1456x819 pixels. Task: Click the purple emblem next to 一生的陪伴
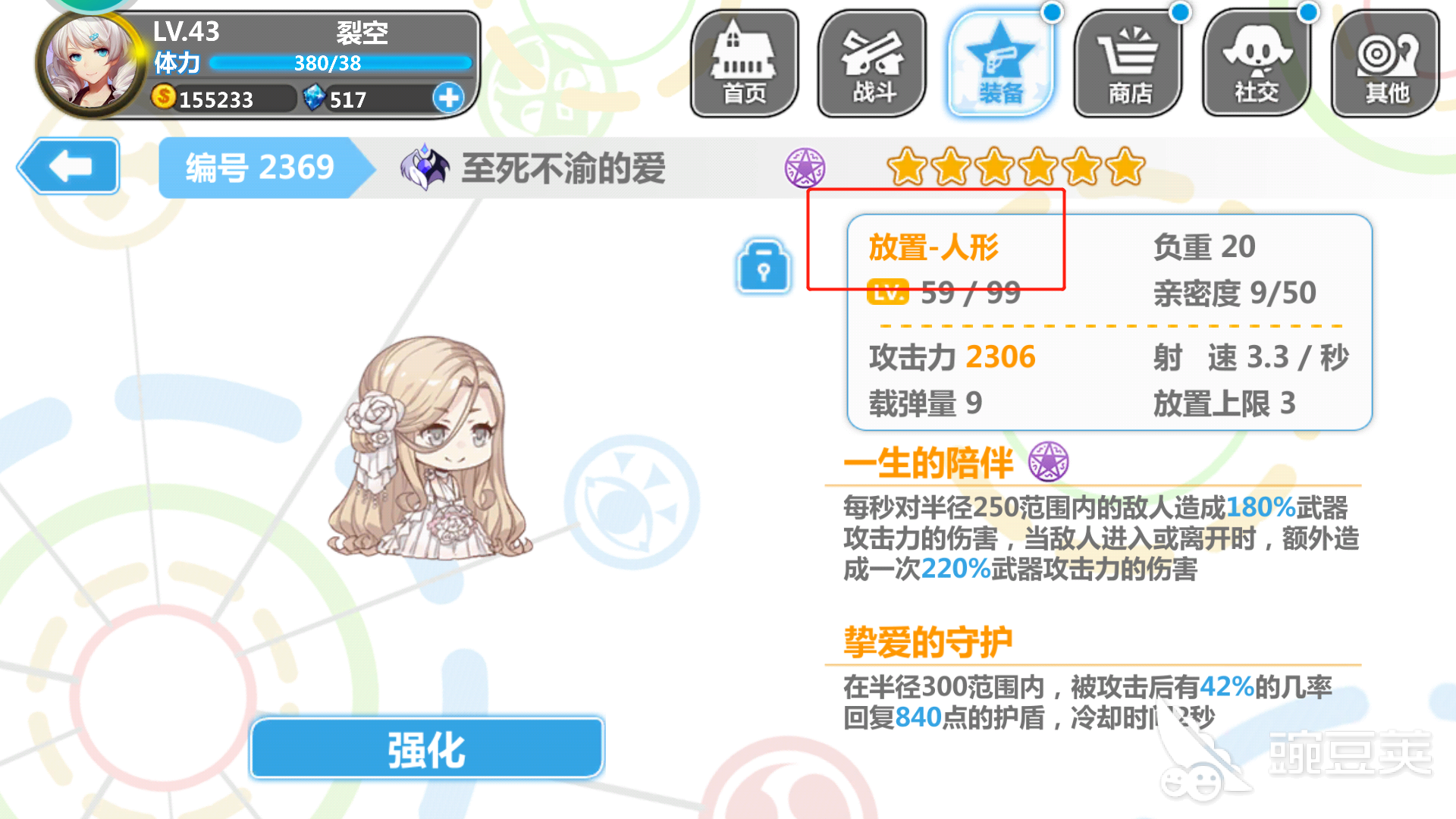tap(1049, 462)
